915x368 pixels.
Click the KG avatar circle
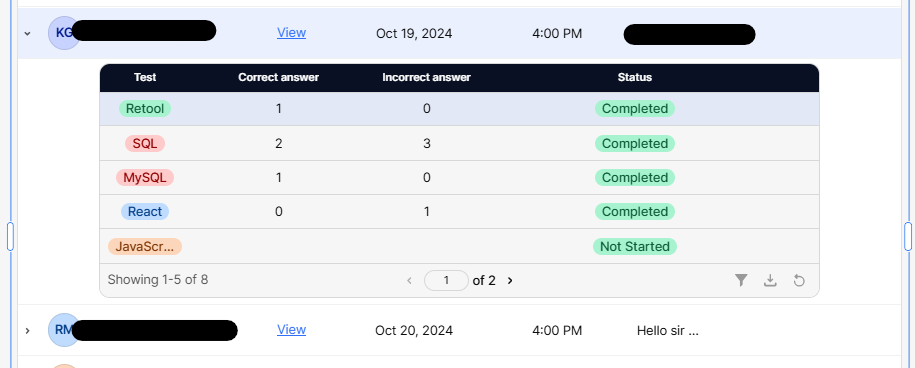pos(64,33)
